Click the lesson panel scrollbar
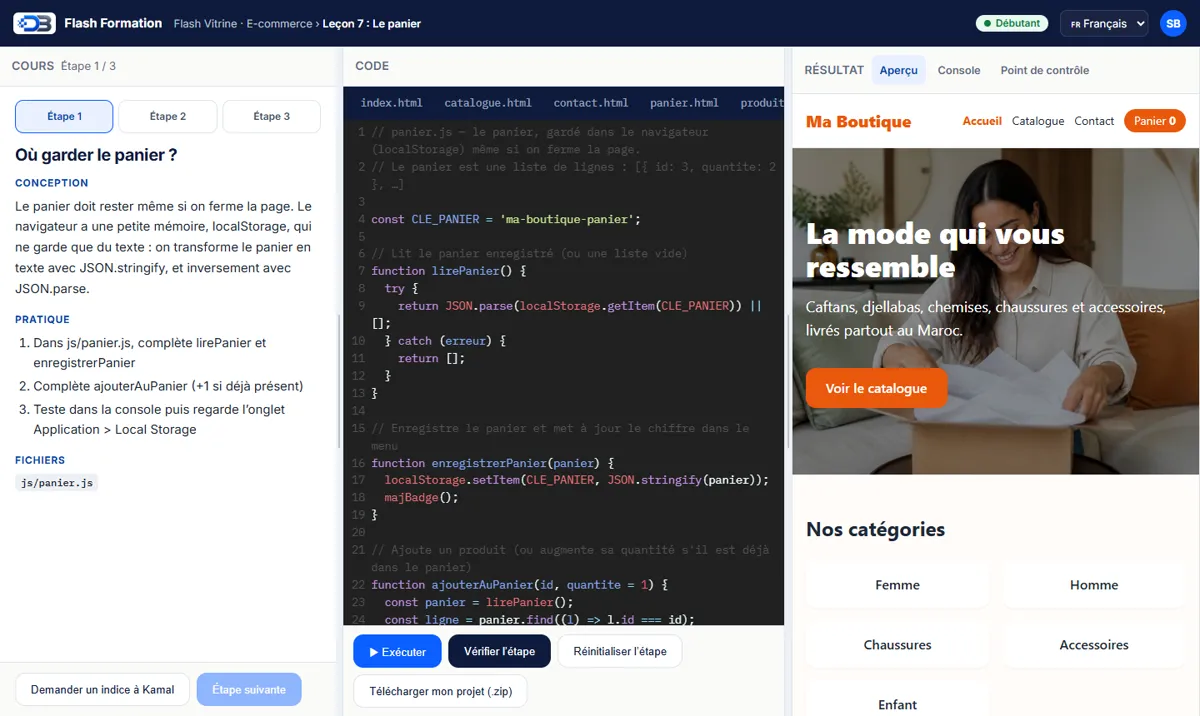This screenshot has height=716, width=1200. pos(339,380)
